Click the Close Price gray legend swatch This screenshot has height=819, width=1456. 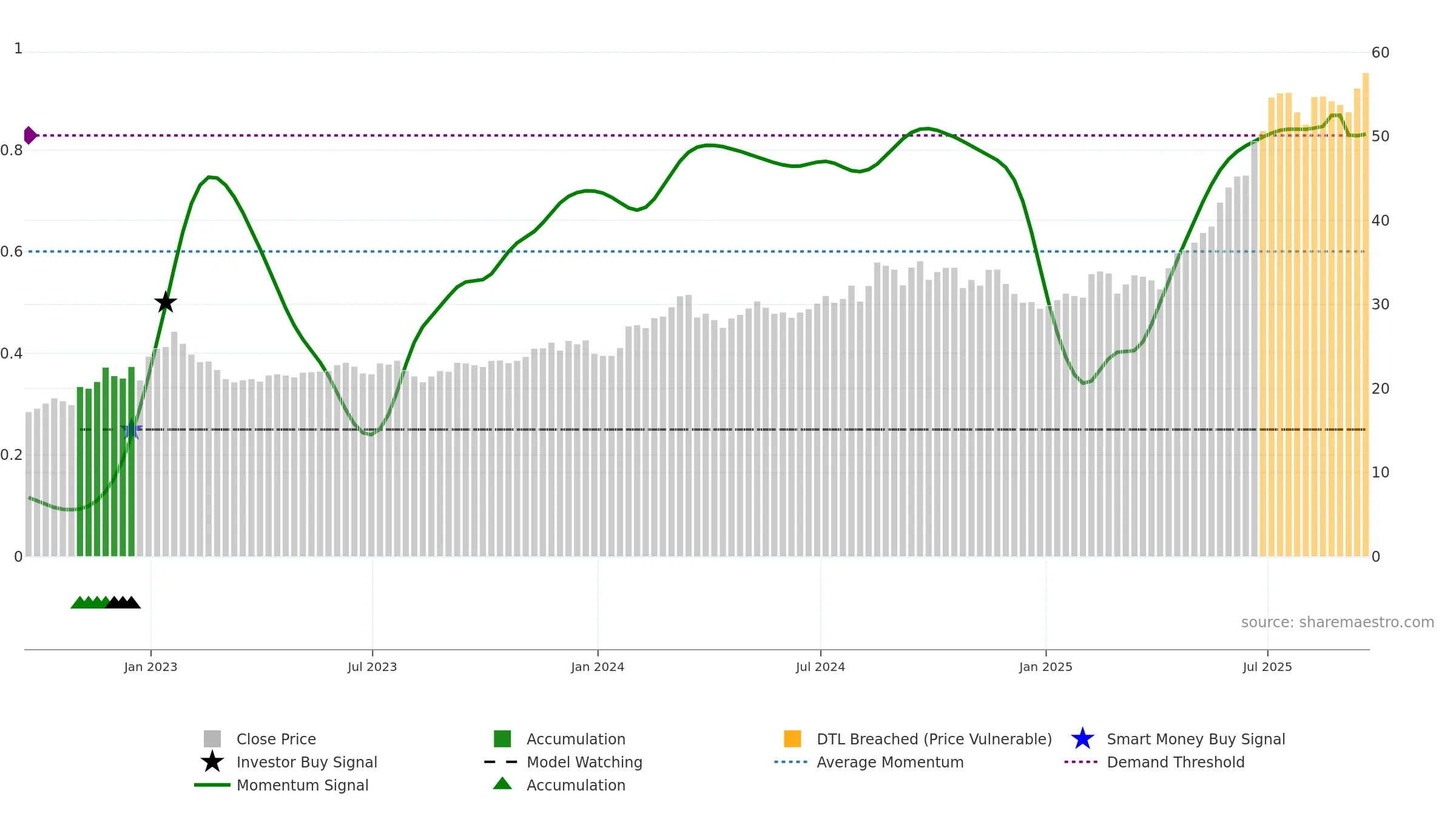coord(212,739)
